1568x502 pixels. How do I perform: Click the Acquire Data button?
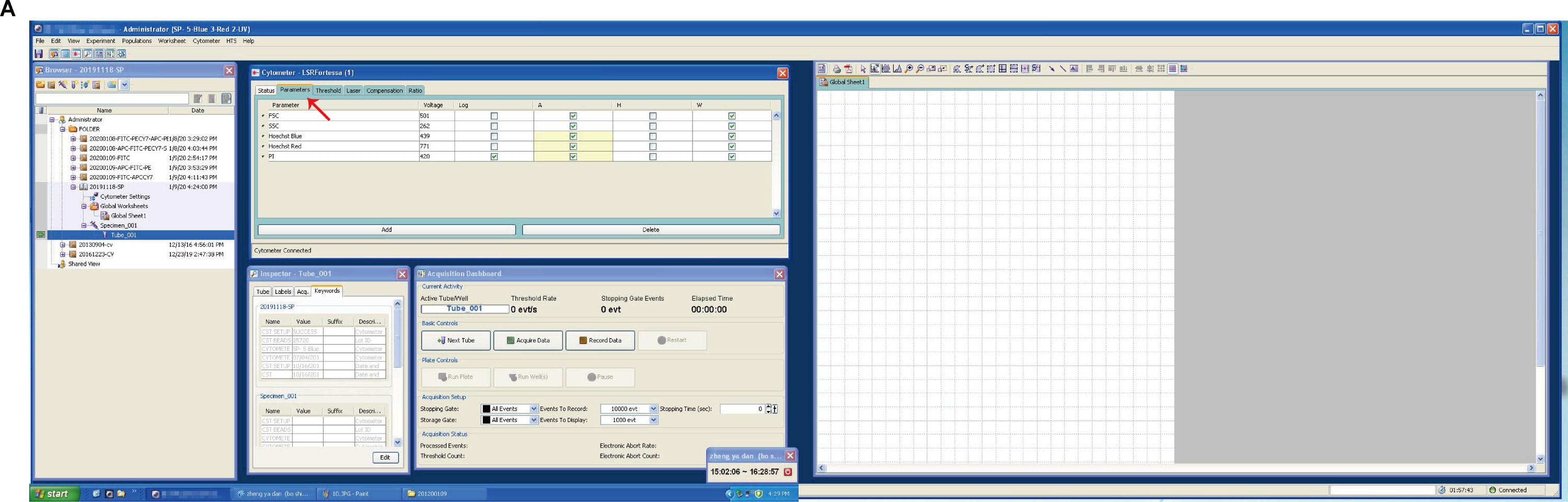528,340
